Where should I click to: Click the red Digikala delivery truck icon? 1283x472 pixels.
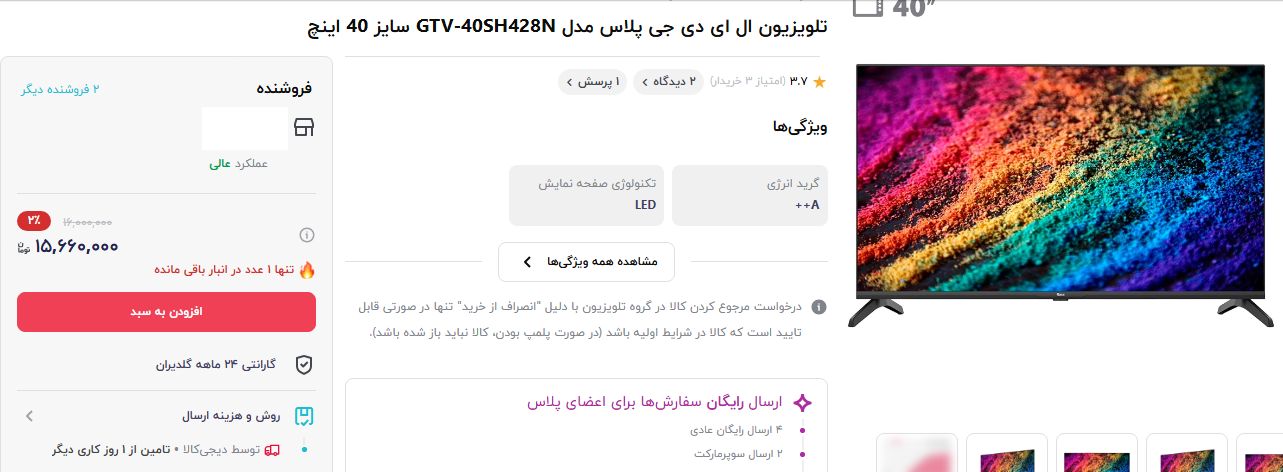click(272, 450)
